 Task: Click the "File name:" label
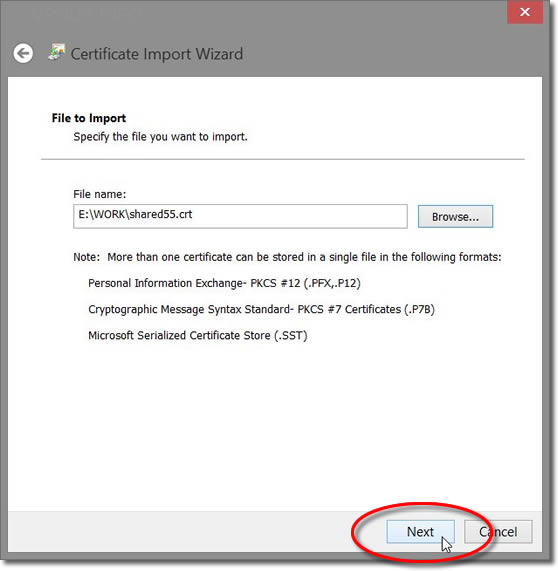click(x=99, y=194)
